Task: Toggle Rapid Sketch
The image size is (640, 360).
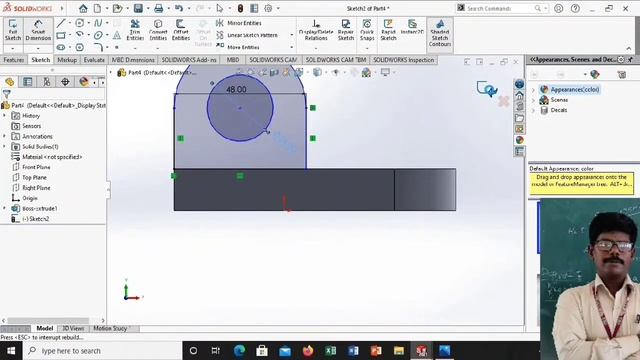Action: click(x=388, y=30)
